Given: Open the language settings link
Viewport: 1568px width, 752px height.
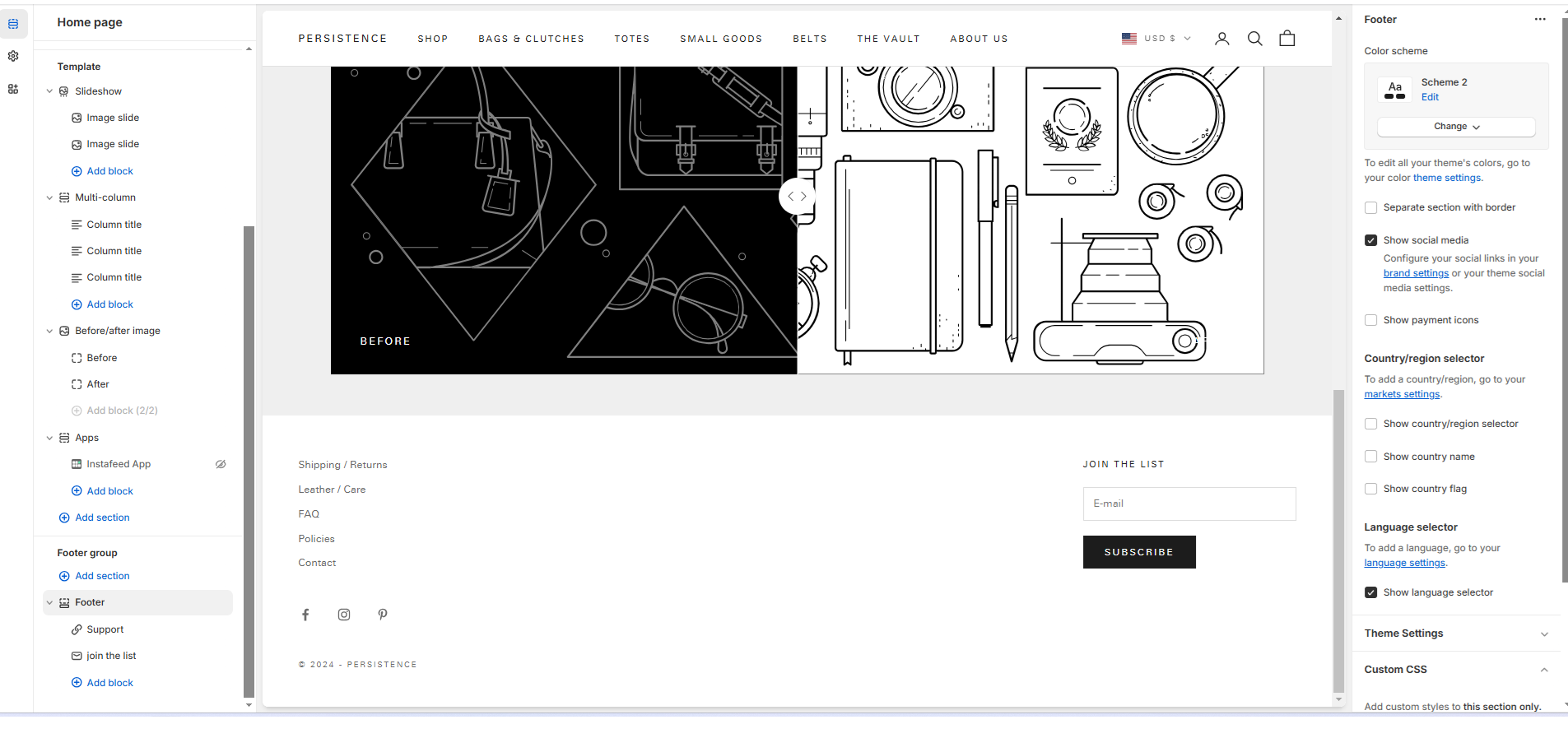Looking at the screenshot, I should 1404,563.
